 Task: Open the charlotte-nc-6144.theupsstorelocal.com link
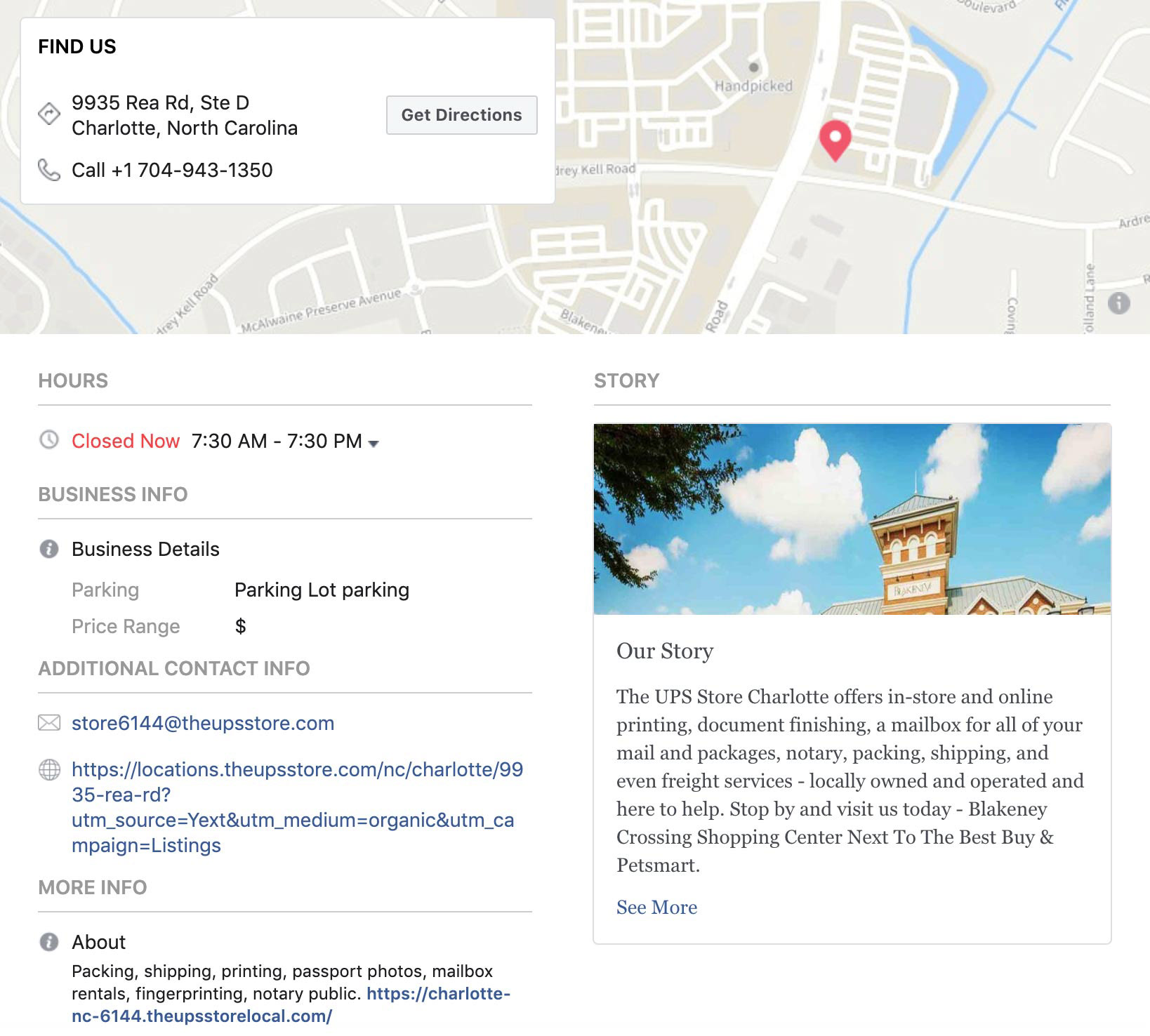291,1005
